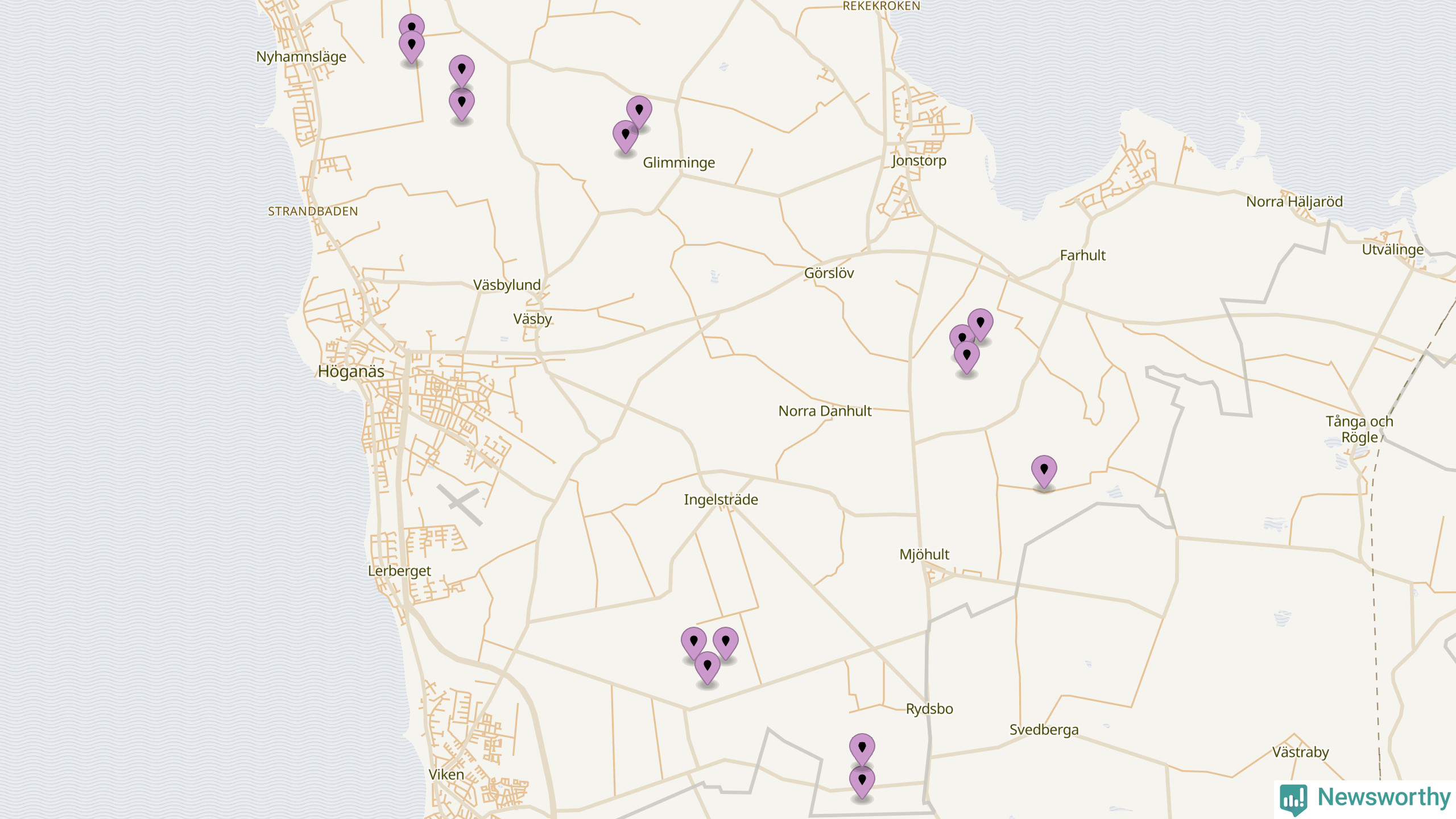Click the Viken place label
The image size is (1456, 819).
click(446, 775)
